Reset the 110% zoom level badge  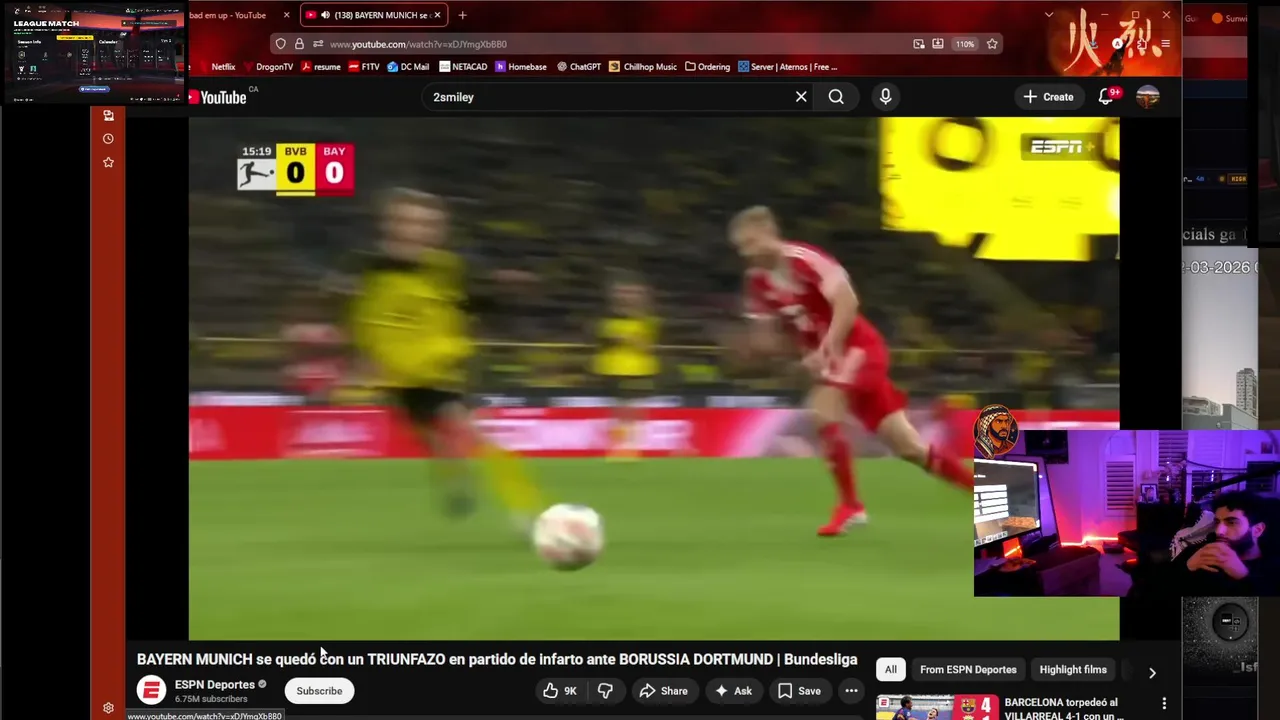point(964,44)
